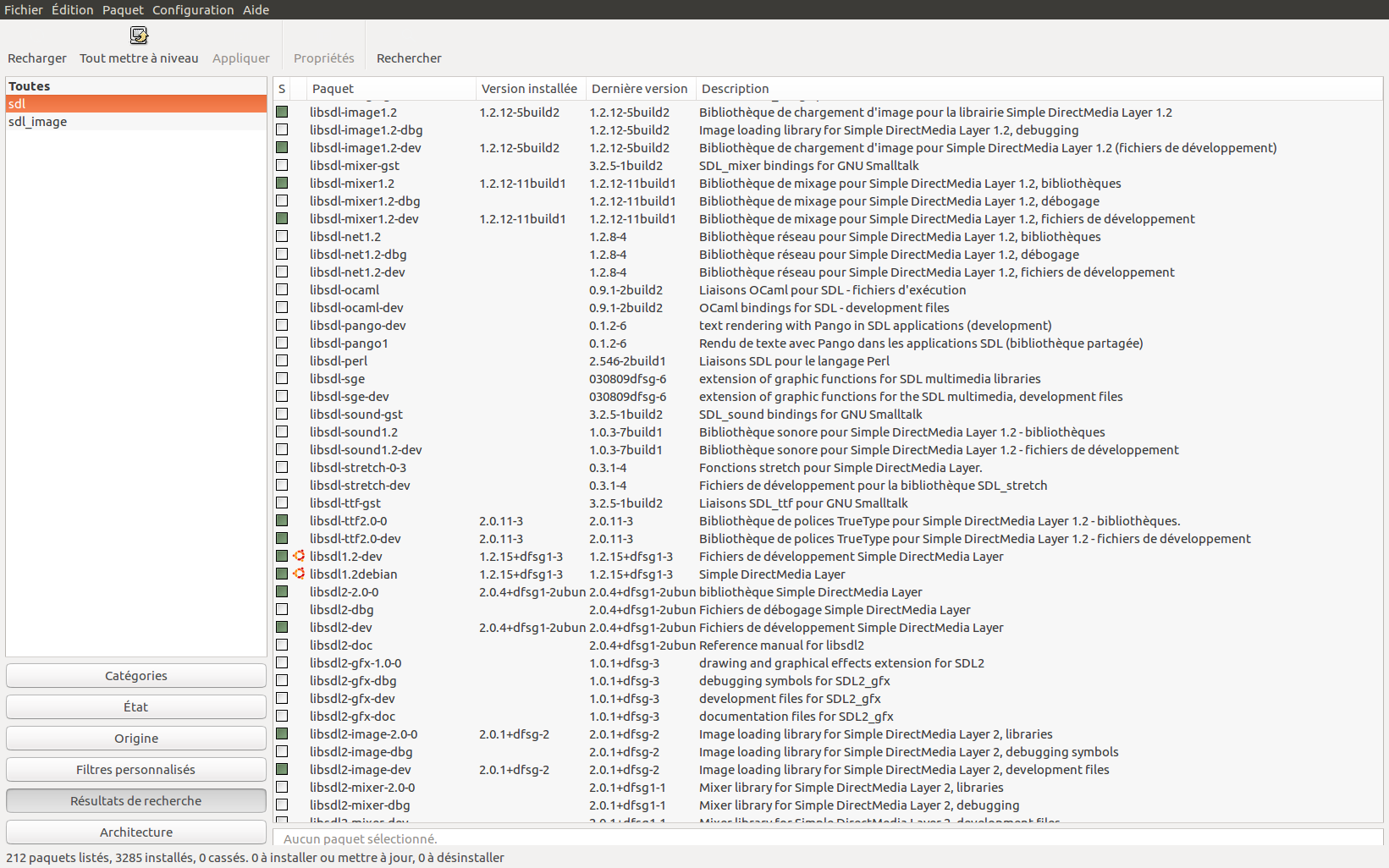This screenshot has width=1389, height=868.
Task: Click the Recharger toolbar button
Action: coord(37,47)
